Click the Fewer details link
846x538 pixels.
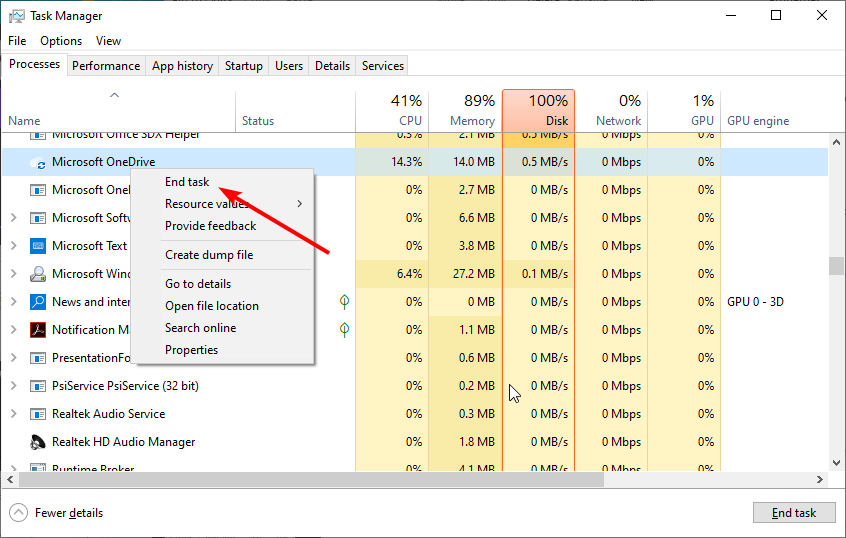(69, 513)
